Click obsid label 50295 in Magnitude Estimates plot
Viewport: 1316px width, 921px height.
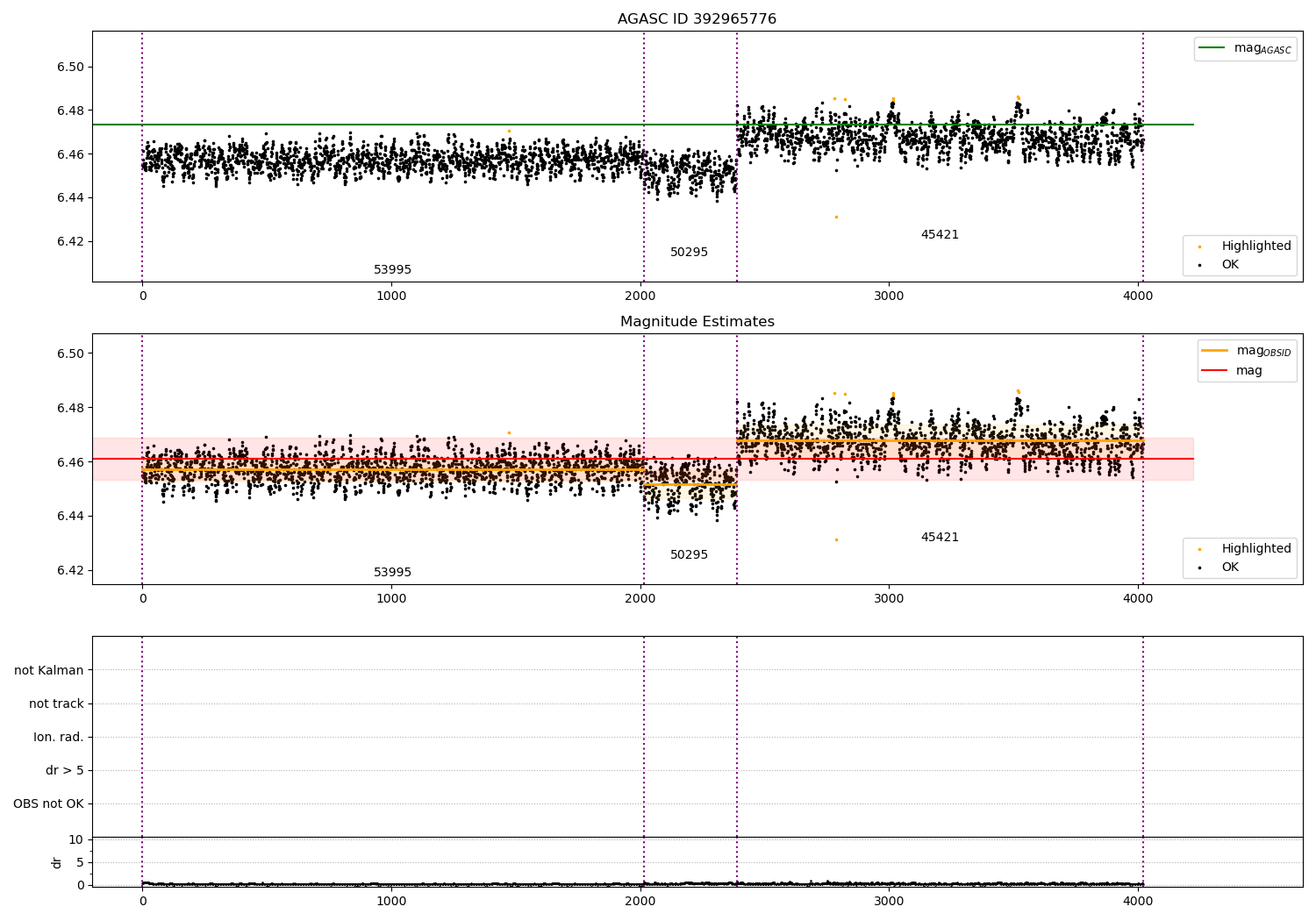(x=689, y=555)
